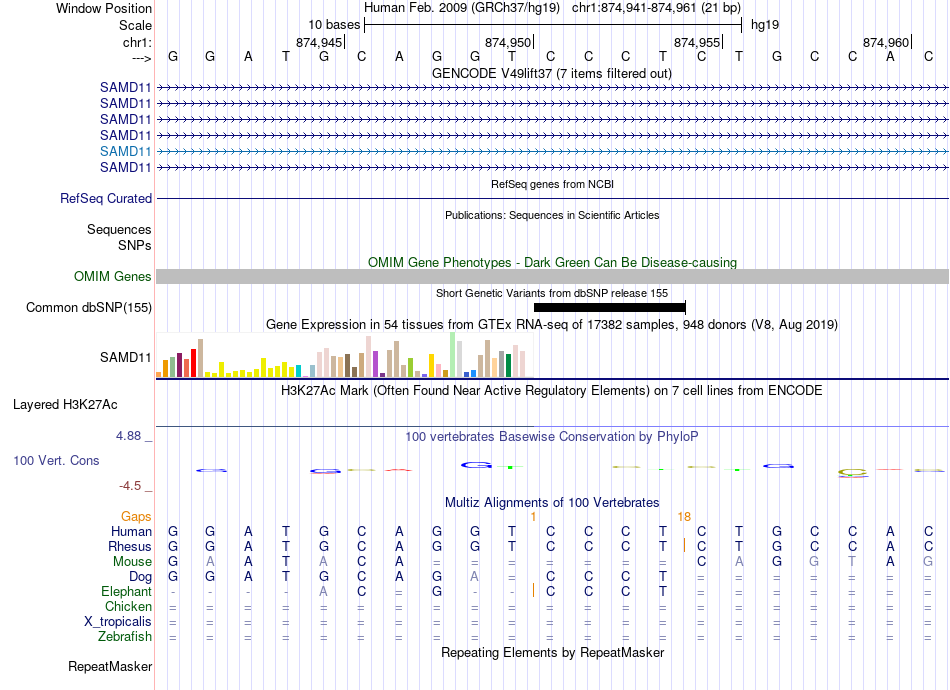Screen dimensions: 950x690
Task: Select the 'Scale' track label
Action: click(x=135, y=25)
